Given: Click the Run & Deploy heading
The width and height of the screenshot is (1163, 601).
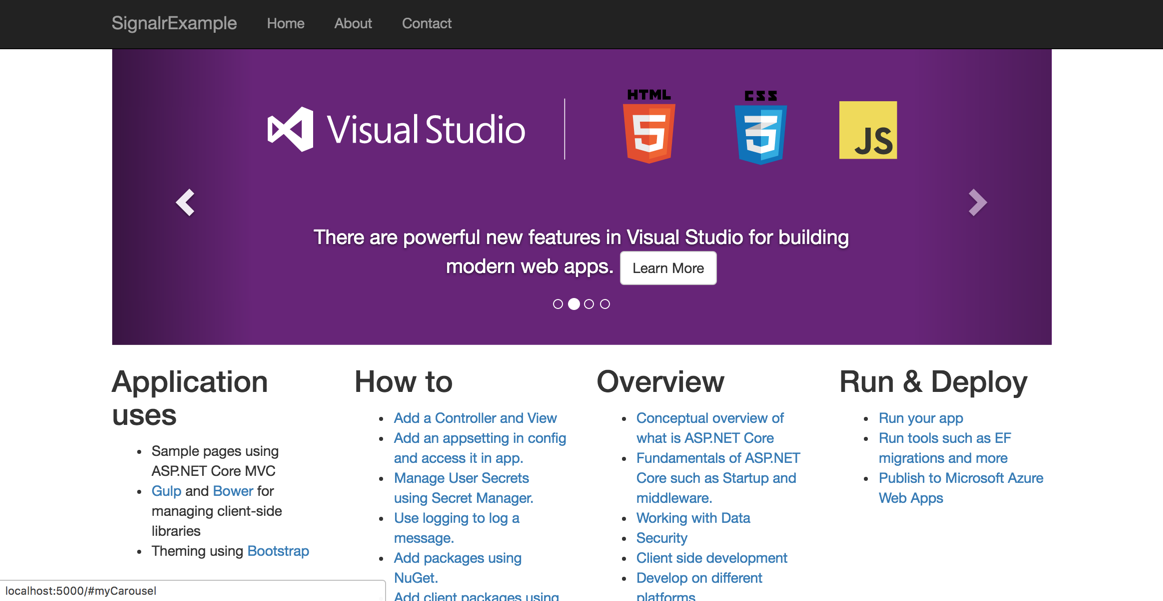Looking at the screenshot, I should [x=934, y=382].
